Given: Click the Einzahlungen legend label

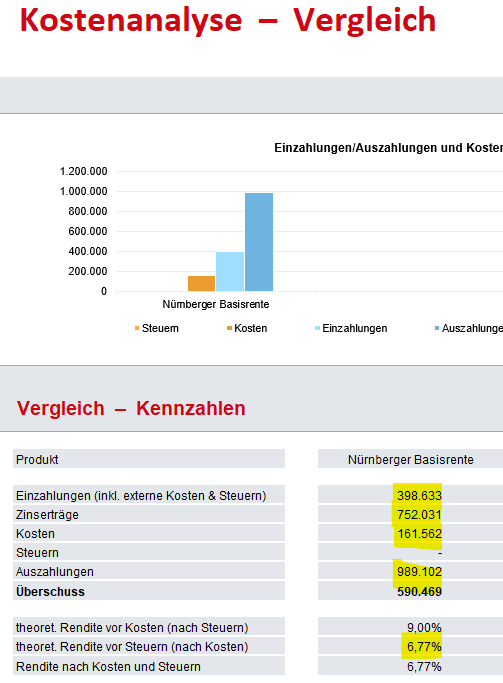Looking at the screenshot, I should click(x=354, y=328).
